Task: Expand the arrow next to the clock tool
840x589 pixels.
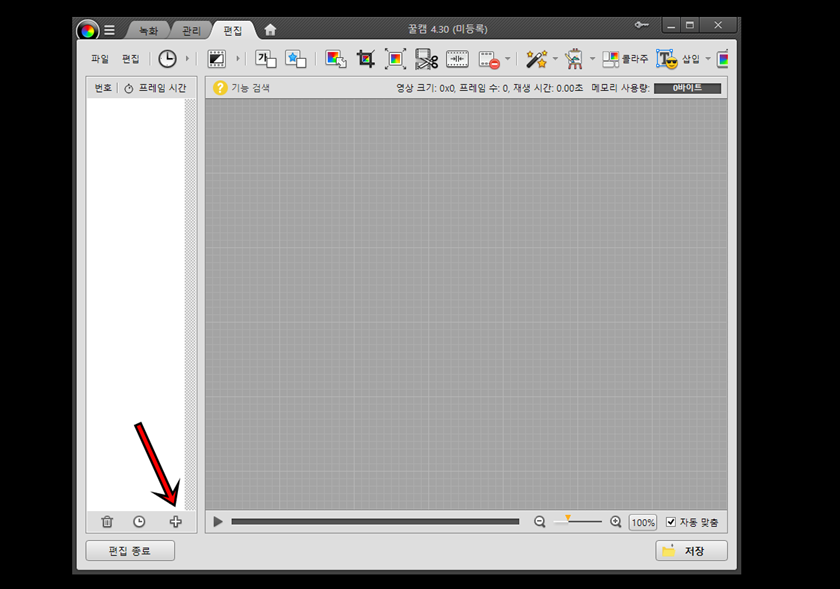Action: click(x=187, y=58)
